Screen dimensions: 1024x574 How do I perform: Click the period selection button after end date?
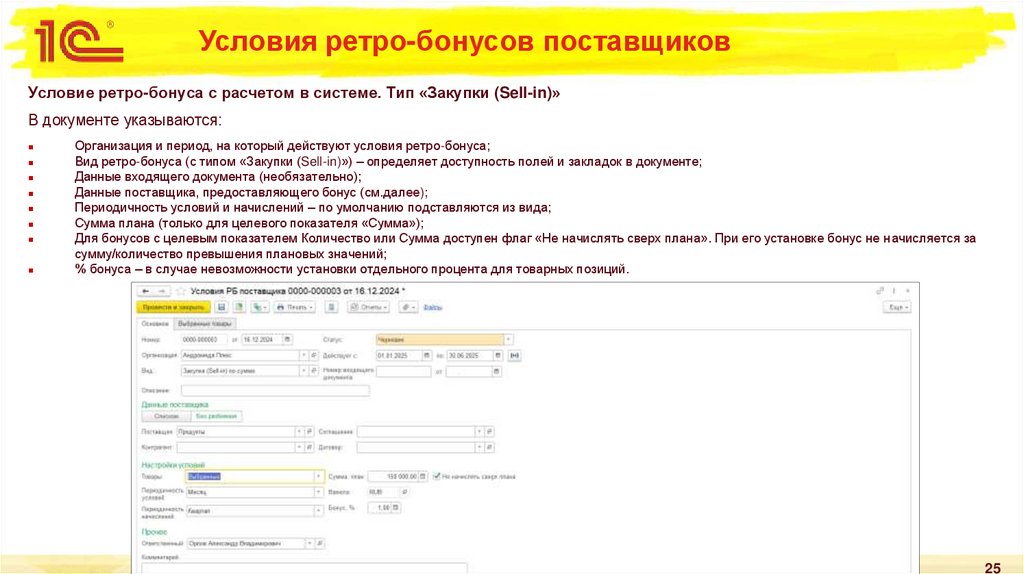point(515,355)
